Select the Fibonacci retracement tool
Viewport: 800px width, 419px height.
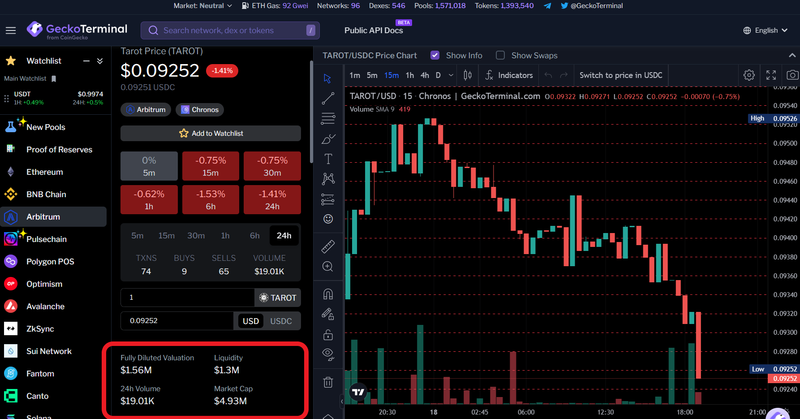pos(328,119)
